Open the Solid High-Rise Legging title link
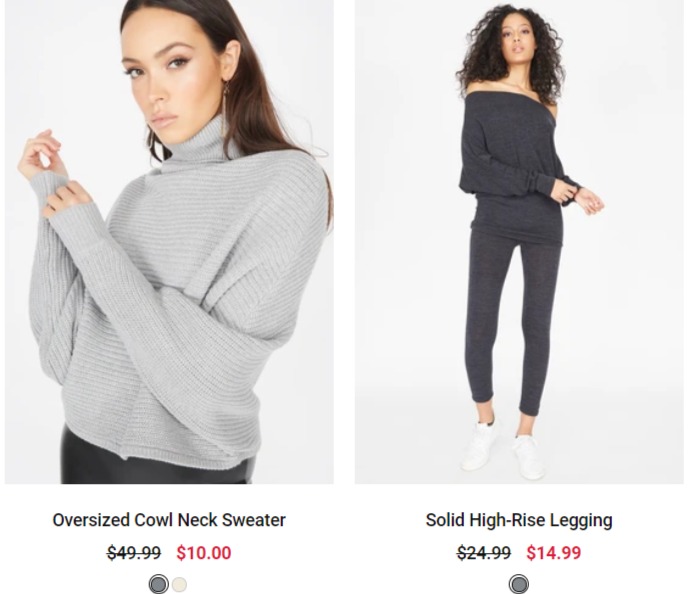 click(519, 520)
